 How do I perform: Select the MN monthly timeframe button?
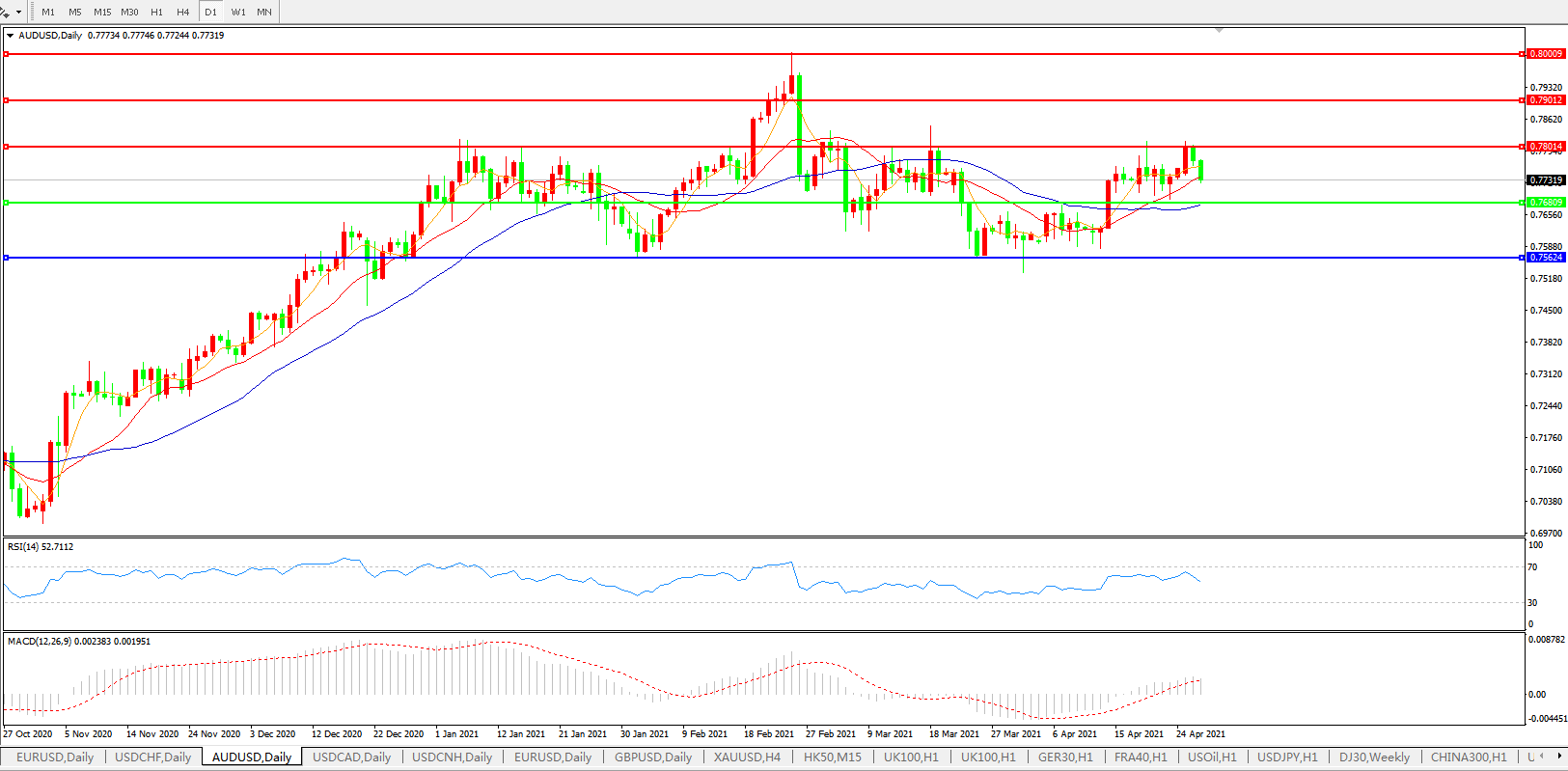tap(263, 13)
